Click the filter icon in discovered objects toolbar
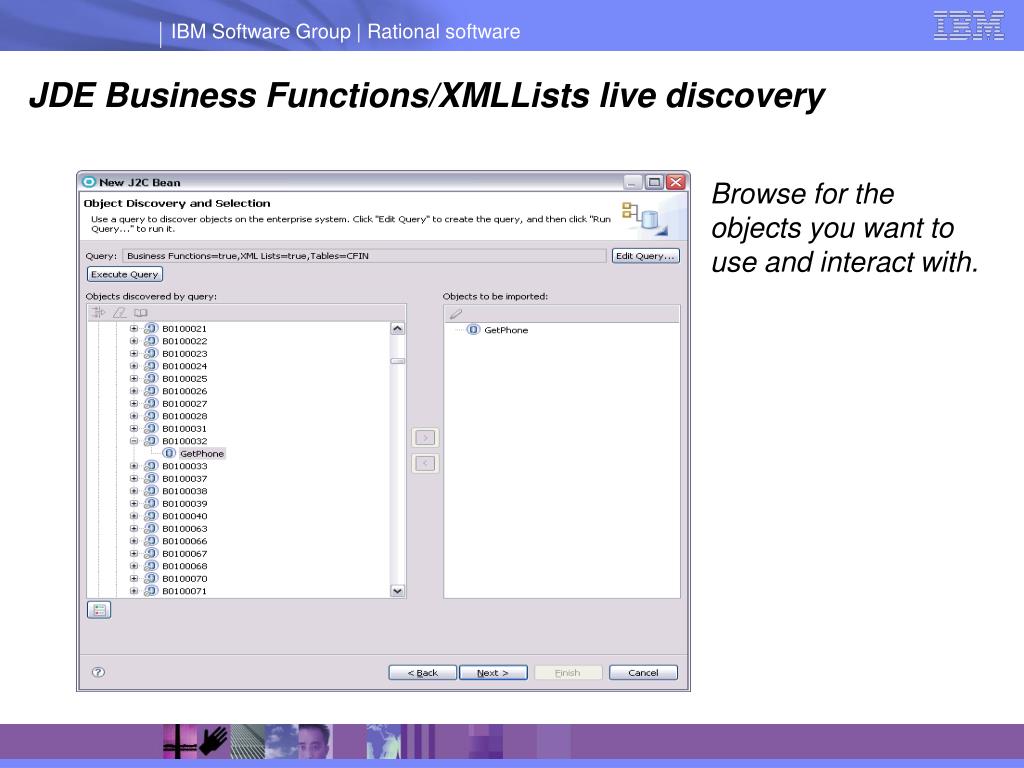 click(x=98, y=312)
